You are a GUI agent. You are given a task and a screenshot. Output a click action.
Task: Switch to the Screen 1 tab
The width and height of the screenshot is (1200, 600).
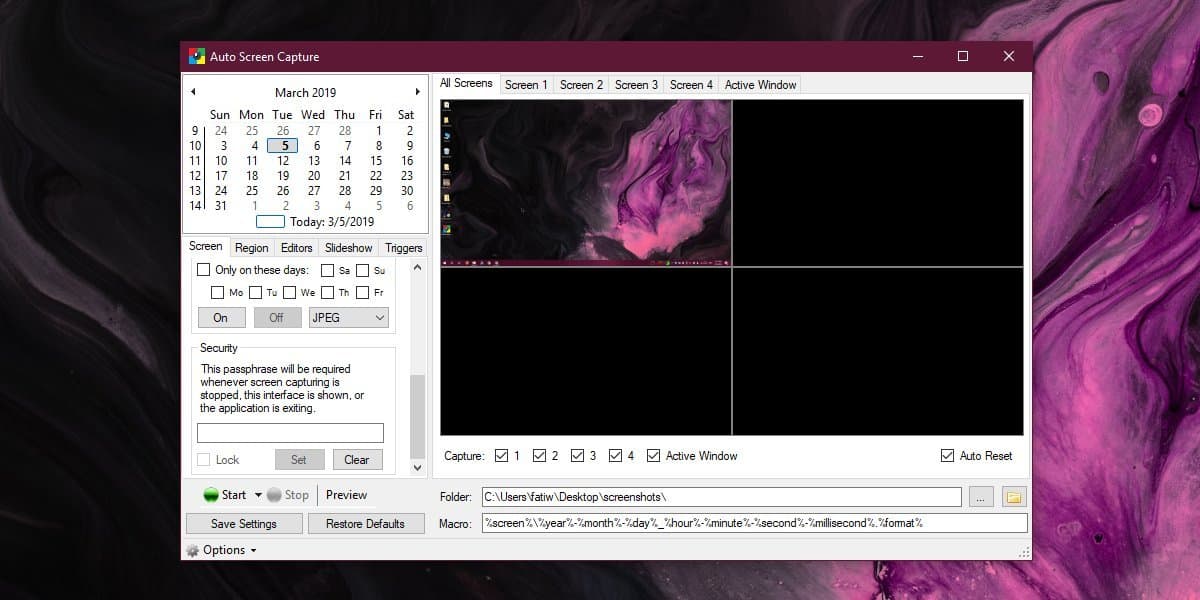526,85
